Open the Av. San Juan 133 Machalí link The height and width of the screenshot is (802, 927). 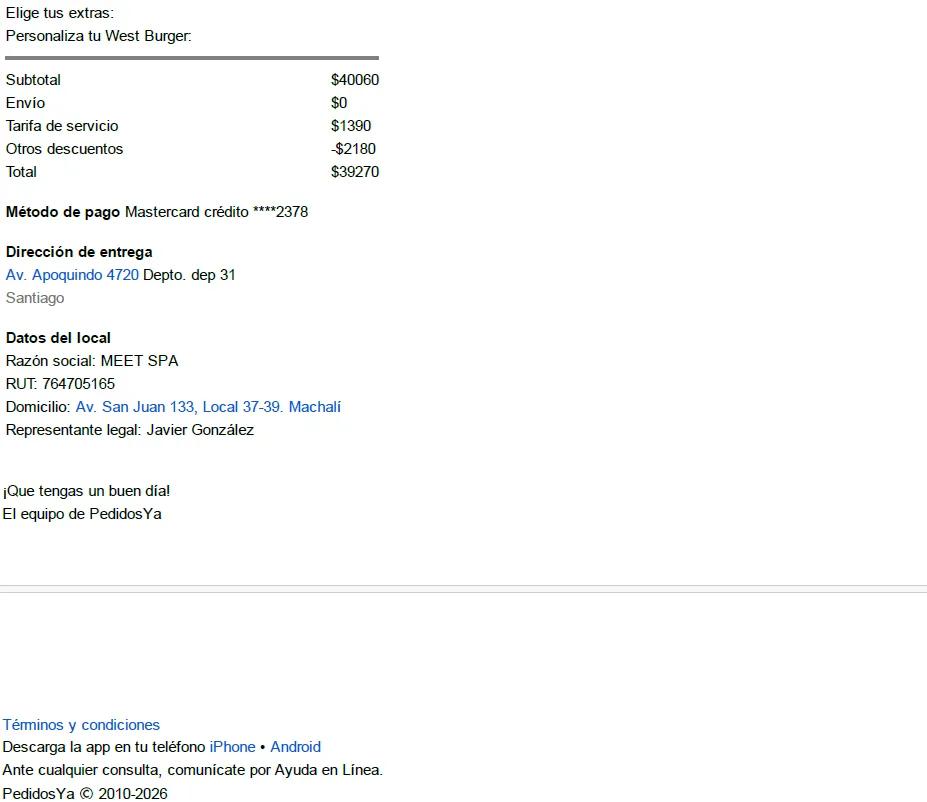pyautogui.click(x=208, y=407)
